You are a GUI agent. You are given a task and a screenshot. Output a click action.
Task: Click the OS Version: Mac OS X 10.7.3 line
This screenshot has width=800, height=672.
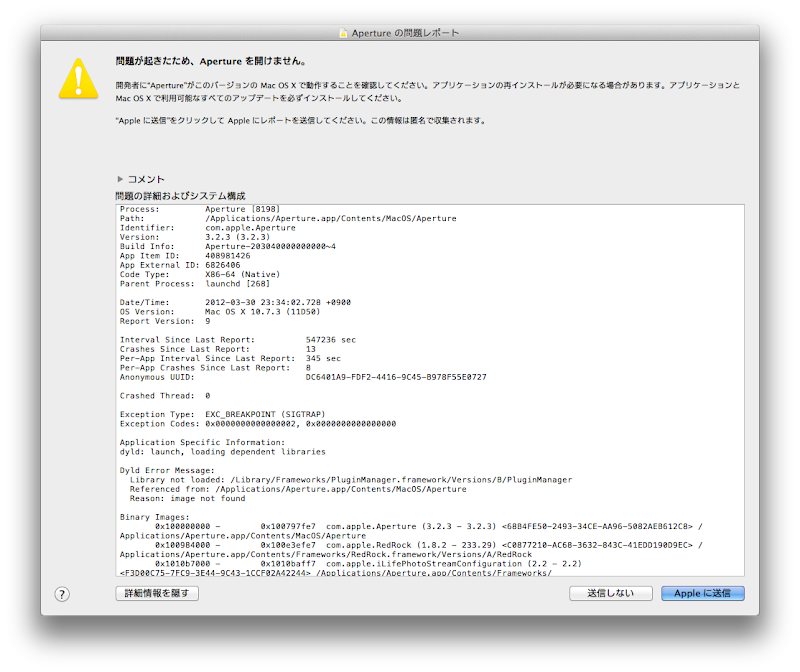click(x=220, y=312)
